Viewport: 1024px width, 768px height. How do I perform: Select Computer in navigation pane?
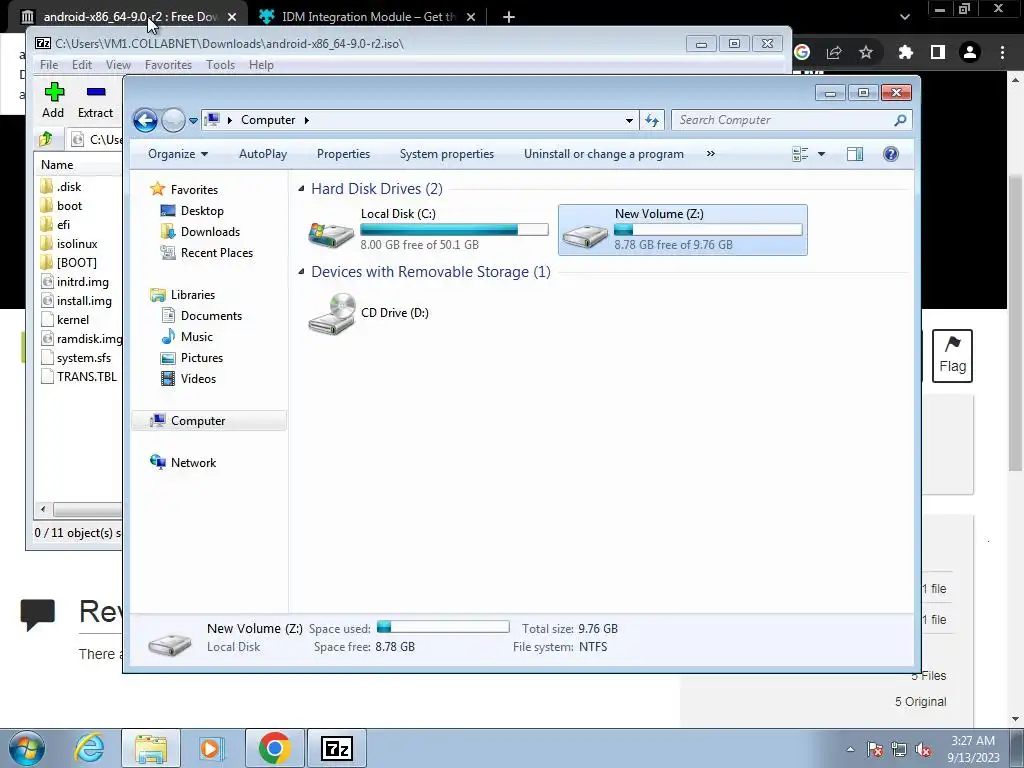tap(209, 421)
